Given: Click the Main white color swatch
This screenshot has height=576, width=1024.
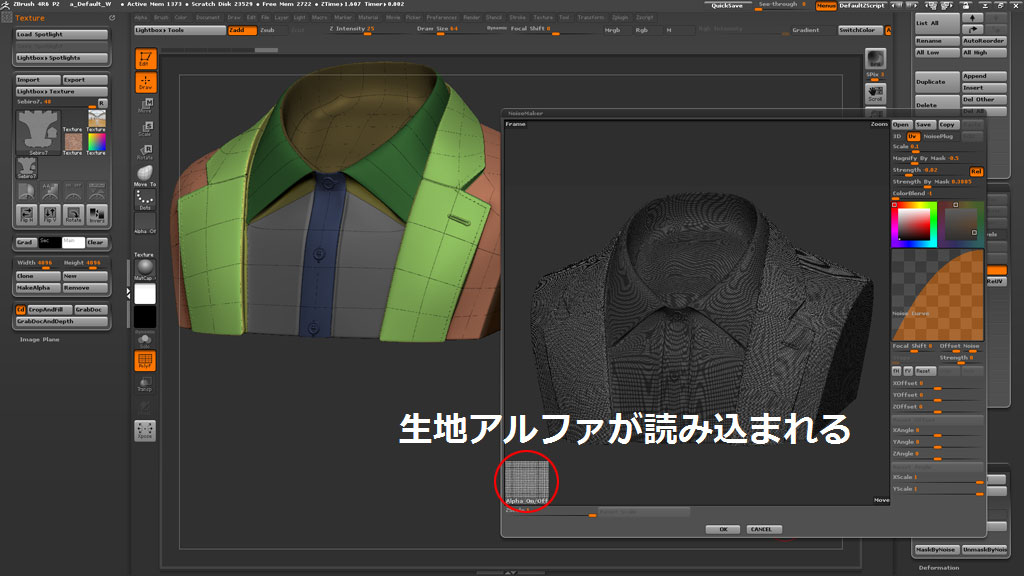Looking at the screenshot, I should tap(72, 242).
